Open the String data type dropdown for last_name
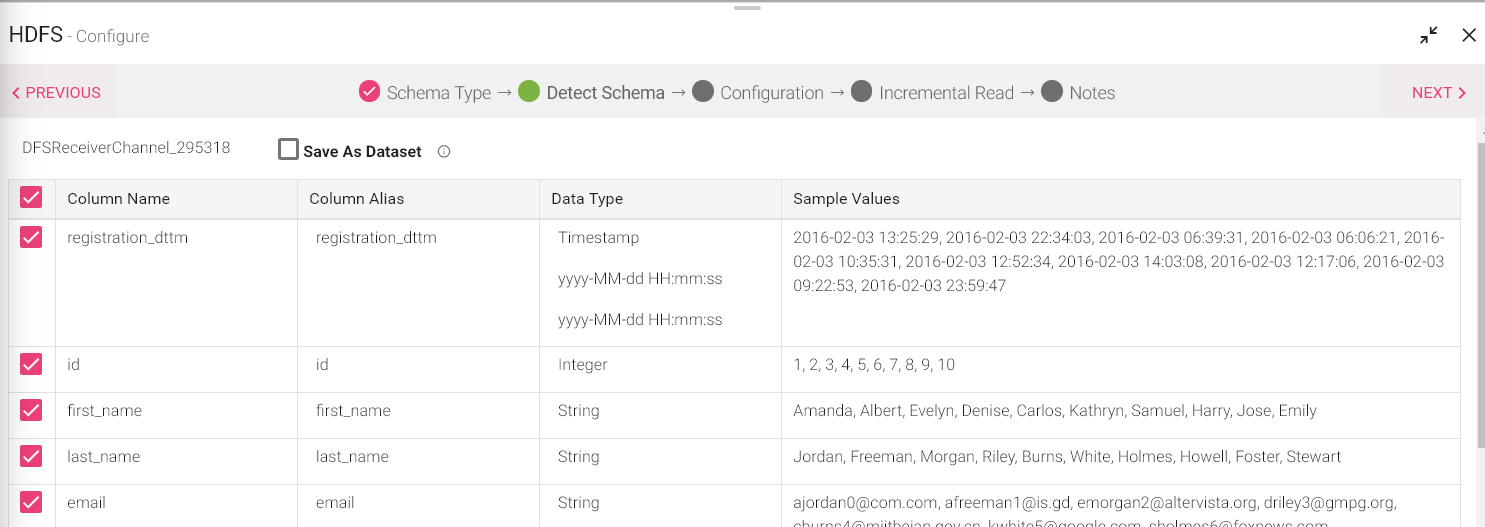1485x527 pixels. coord(579,457)
